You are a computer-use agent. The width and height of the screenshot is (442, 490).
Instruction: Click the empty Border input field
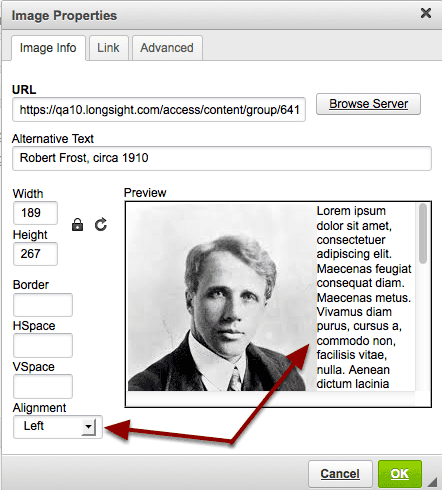pyautogui.click(x=43, y=305)
